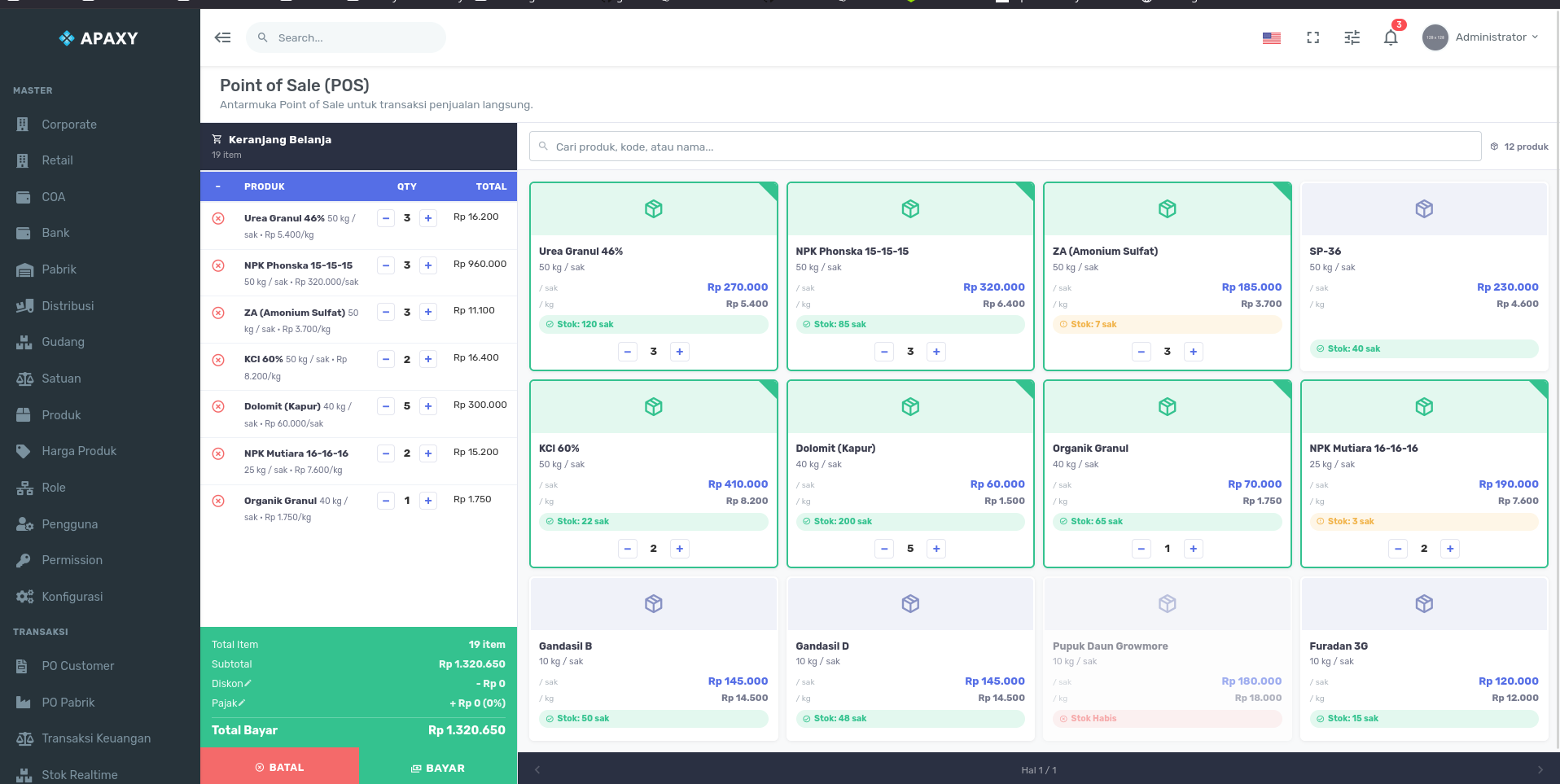Edit Pajak with its pencil icon
The height and width of the screenshot is (784, 1560).
[x=242, y=703]
